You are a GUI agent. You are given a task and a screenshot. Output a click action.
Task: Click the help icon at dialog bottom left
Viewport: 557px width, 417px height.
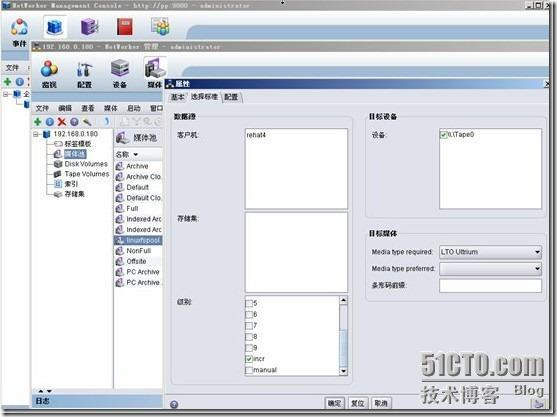[x=174, y=404]
